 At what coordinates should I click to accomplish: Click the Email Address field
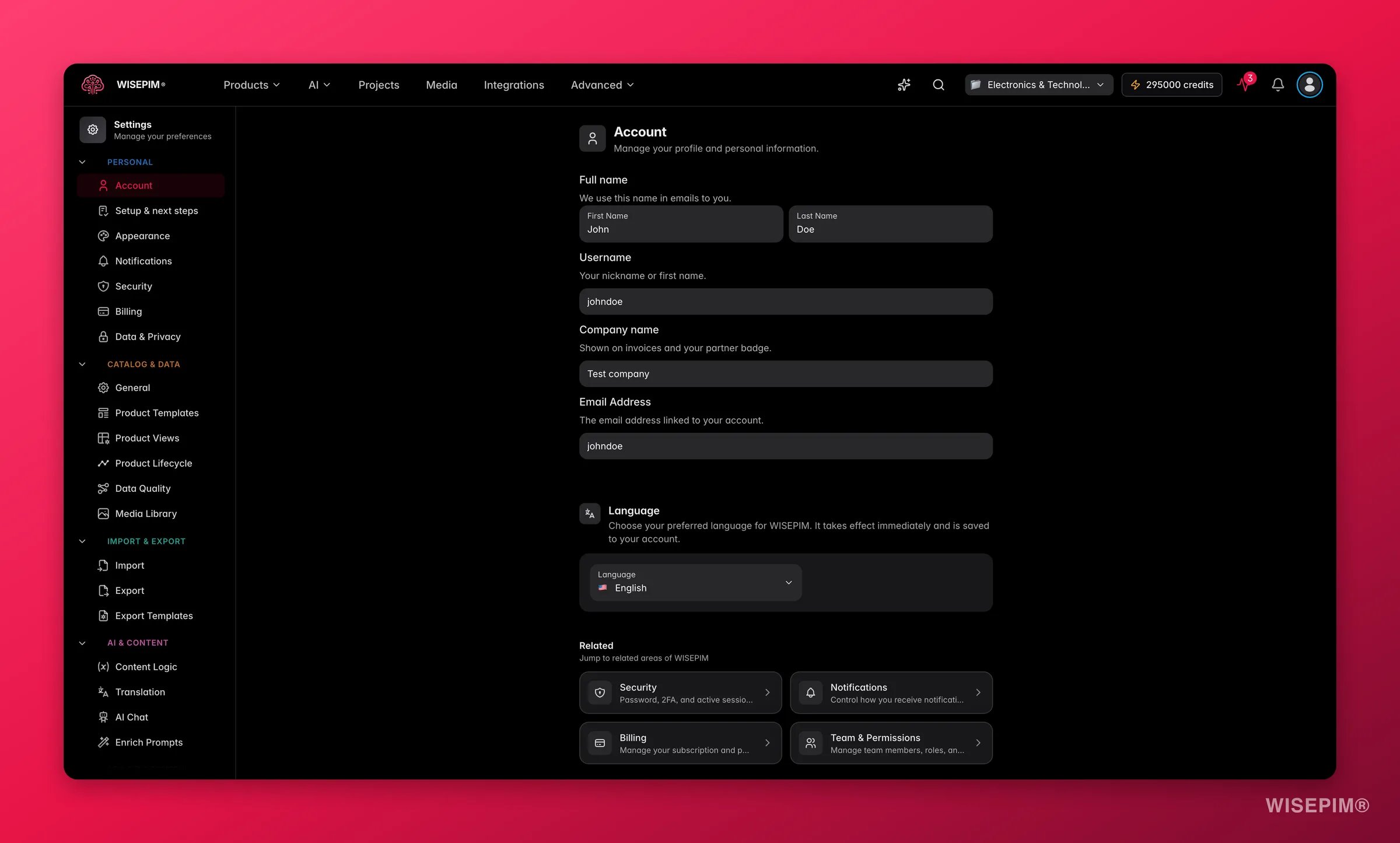click(x=786, y=446)
